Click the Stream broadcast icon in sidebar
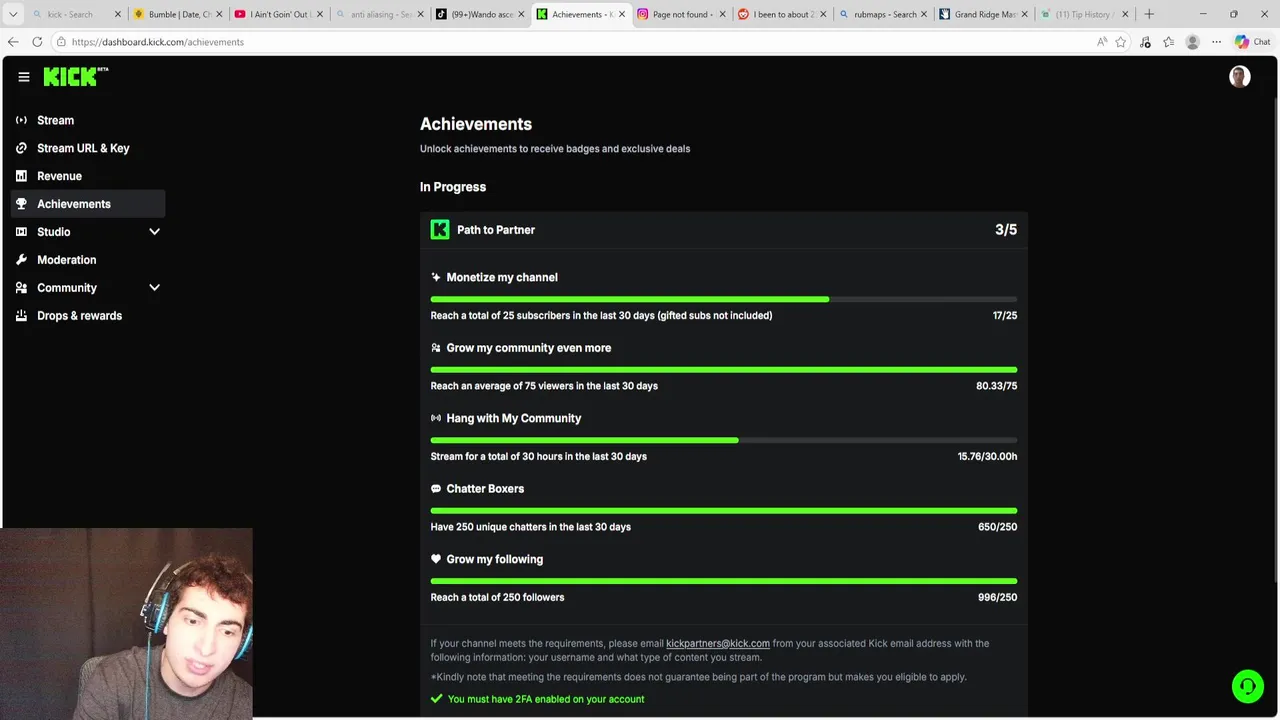 [21, 120]
